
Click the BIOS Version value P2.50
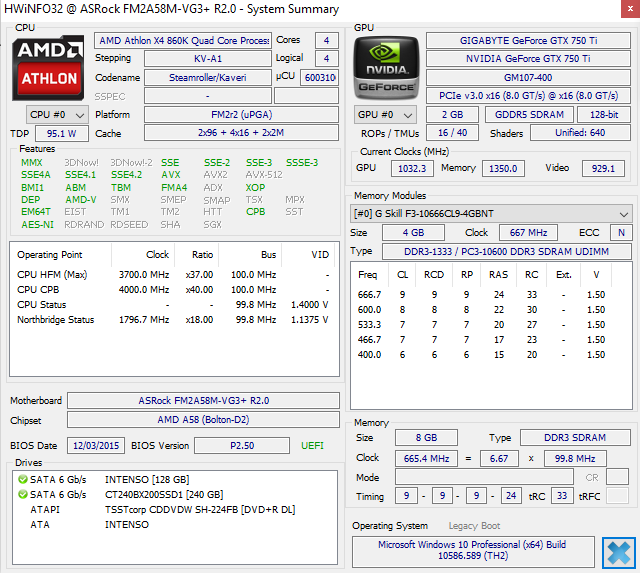click(x=242, y=445)
